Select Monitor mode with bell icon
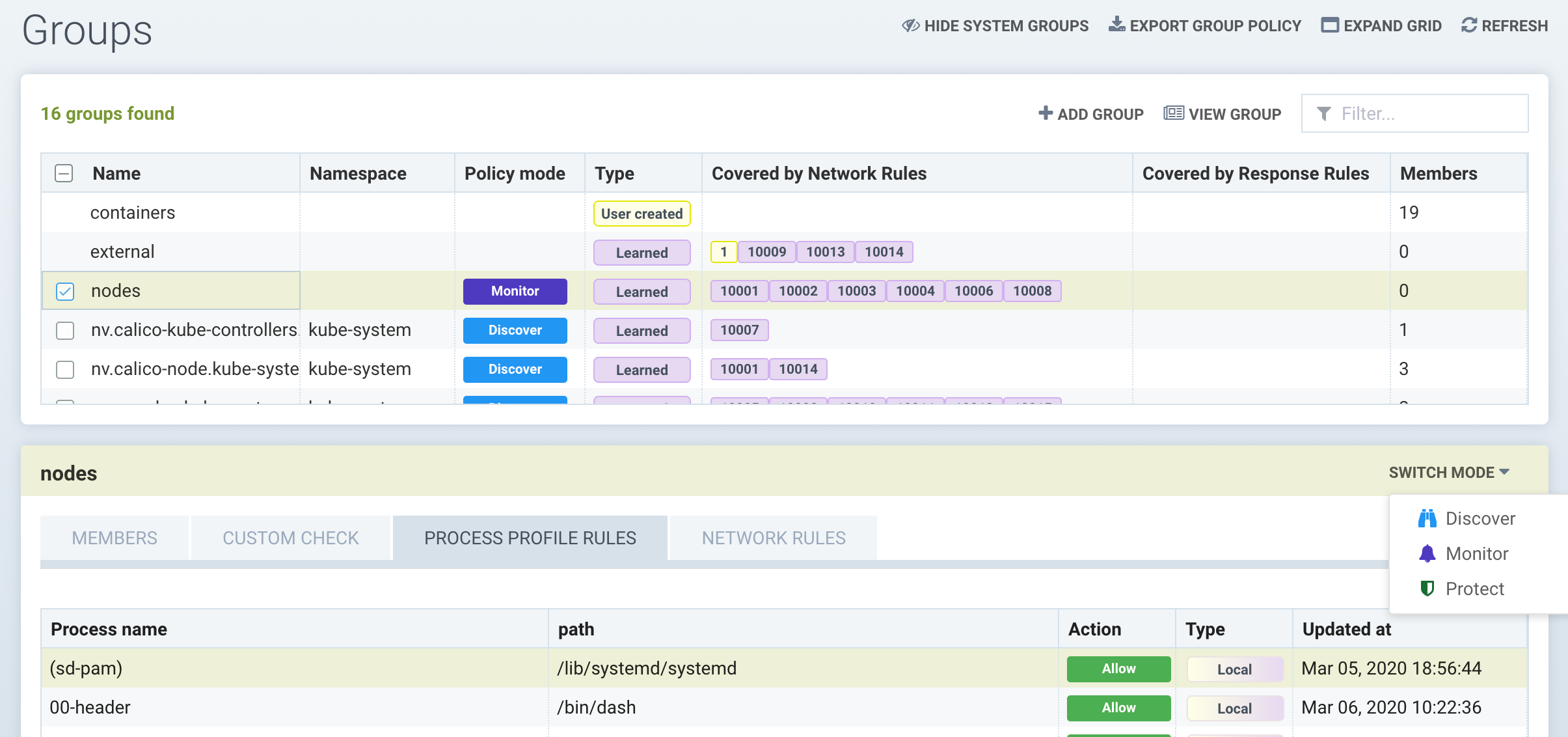Screen dimensions: 1568x737 [1464, 553]
